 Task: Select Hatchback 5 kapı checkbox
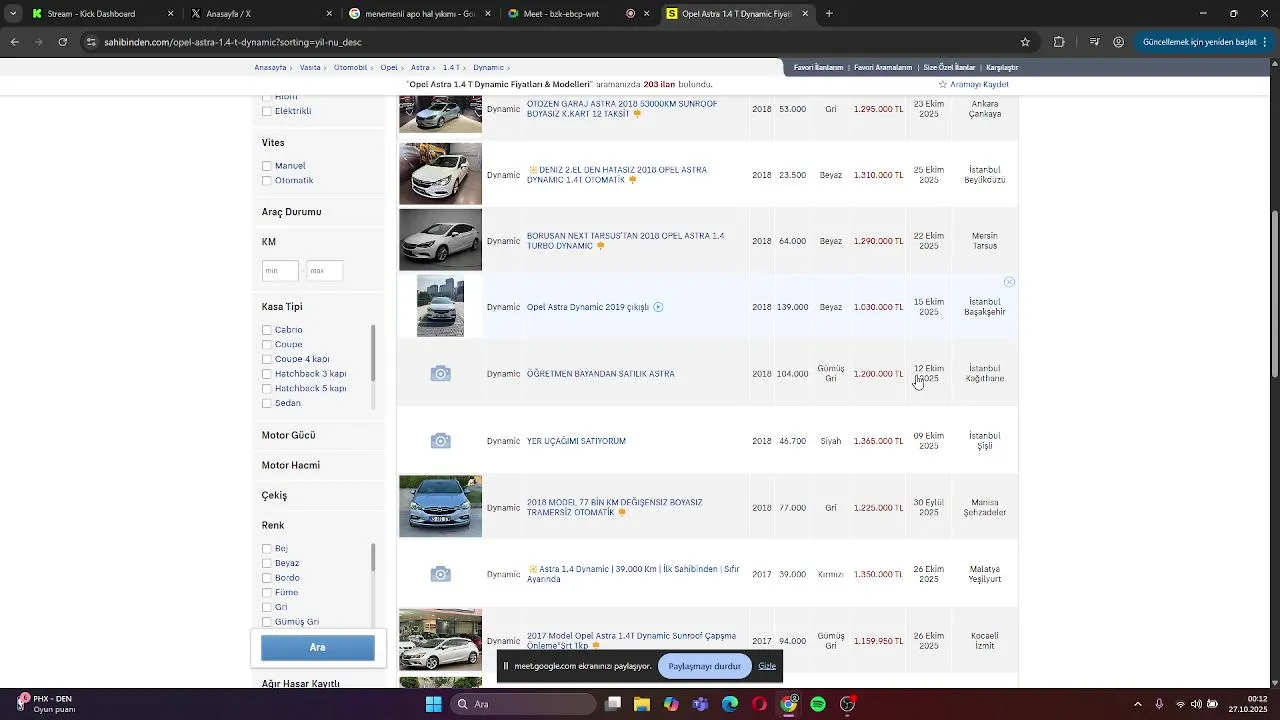pos(267,389)
